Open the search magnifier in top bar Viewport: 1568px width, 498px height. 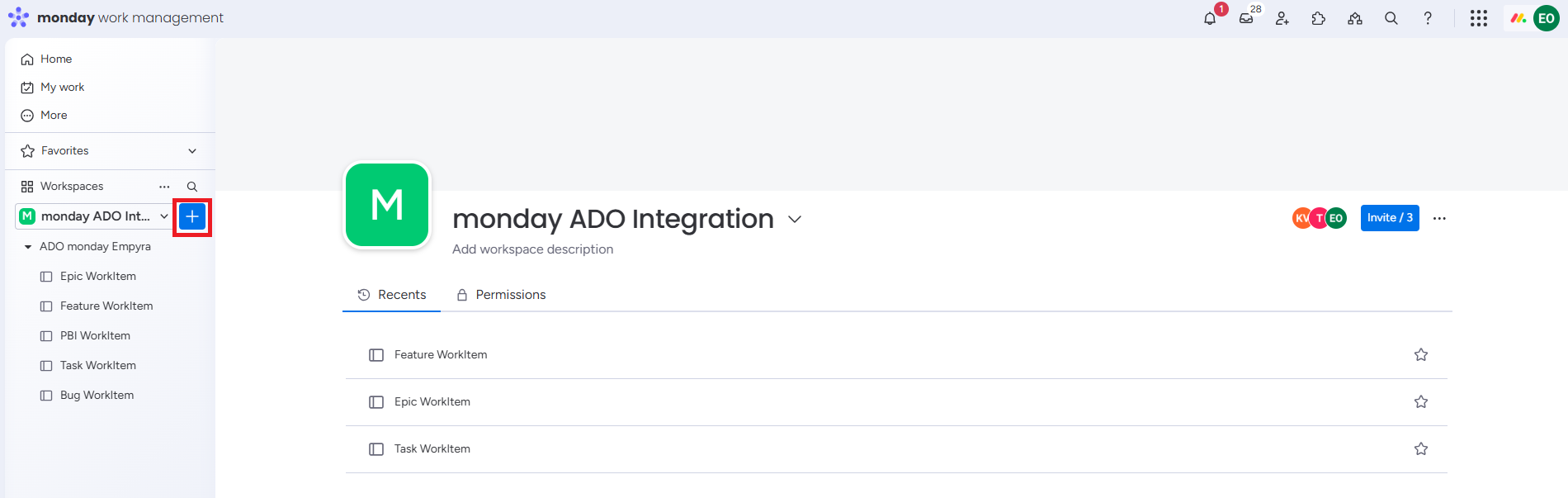1391,18
